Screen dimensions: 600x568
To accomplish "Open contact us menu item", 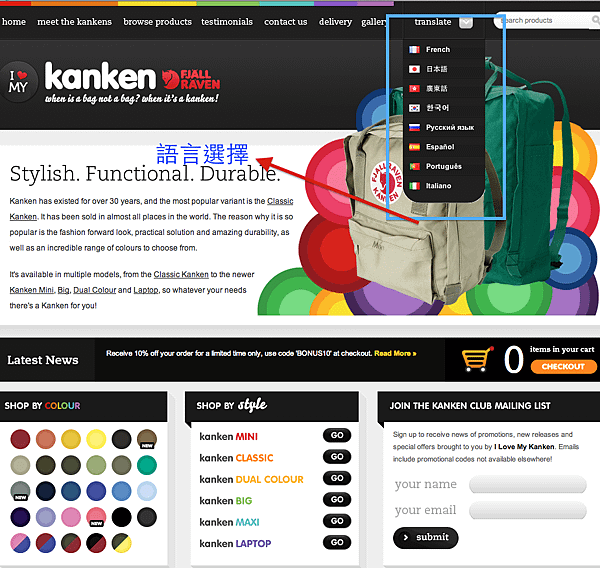I will (285, 22).
